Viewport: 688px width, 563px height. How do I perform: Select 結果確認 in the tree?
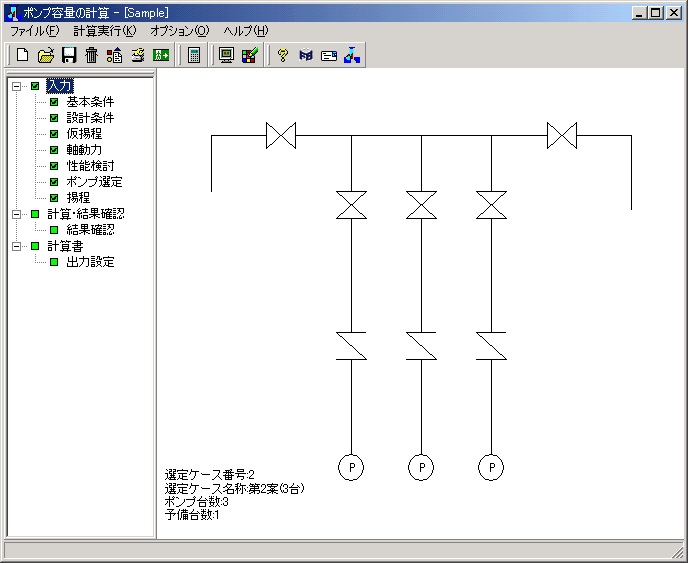pos(90,230)
